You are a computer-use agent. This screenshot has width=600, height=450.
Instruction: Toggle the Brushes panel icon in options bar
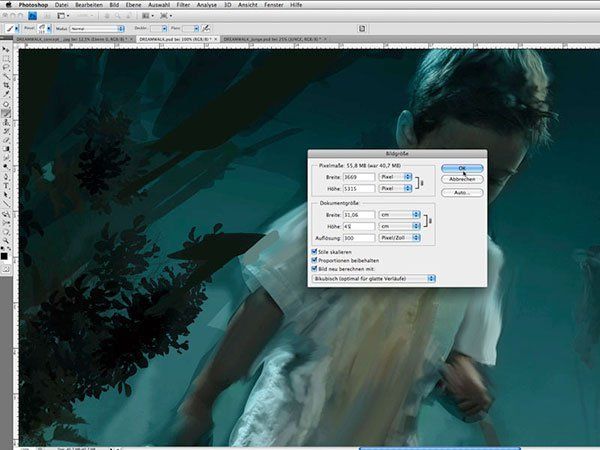point(362,29)
